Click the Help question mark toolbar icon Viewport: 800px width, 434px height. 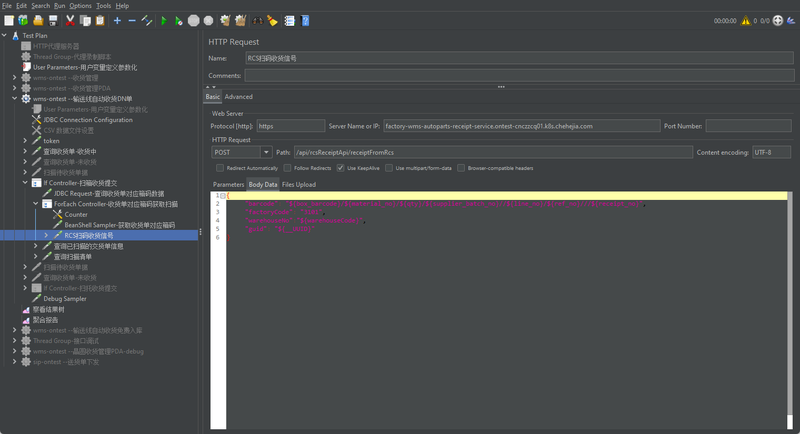[305, 20]
